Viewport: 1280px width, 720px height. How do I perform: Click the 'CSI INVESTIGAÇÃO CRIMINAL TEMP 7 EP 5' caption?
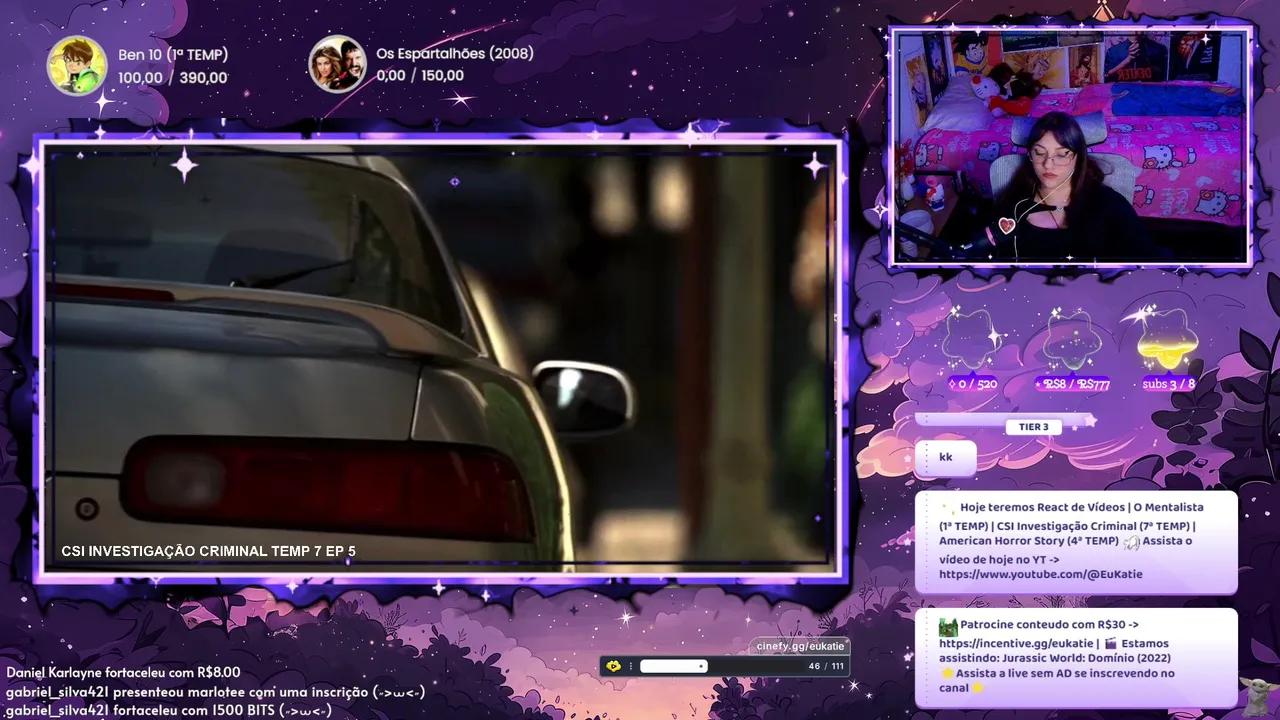pyautogui.click(x=208, y=551)
